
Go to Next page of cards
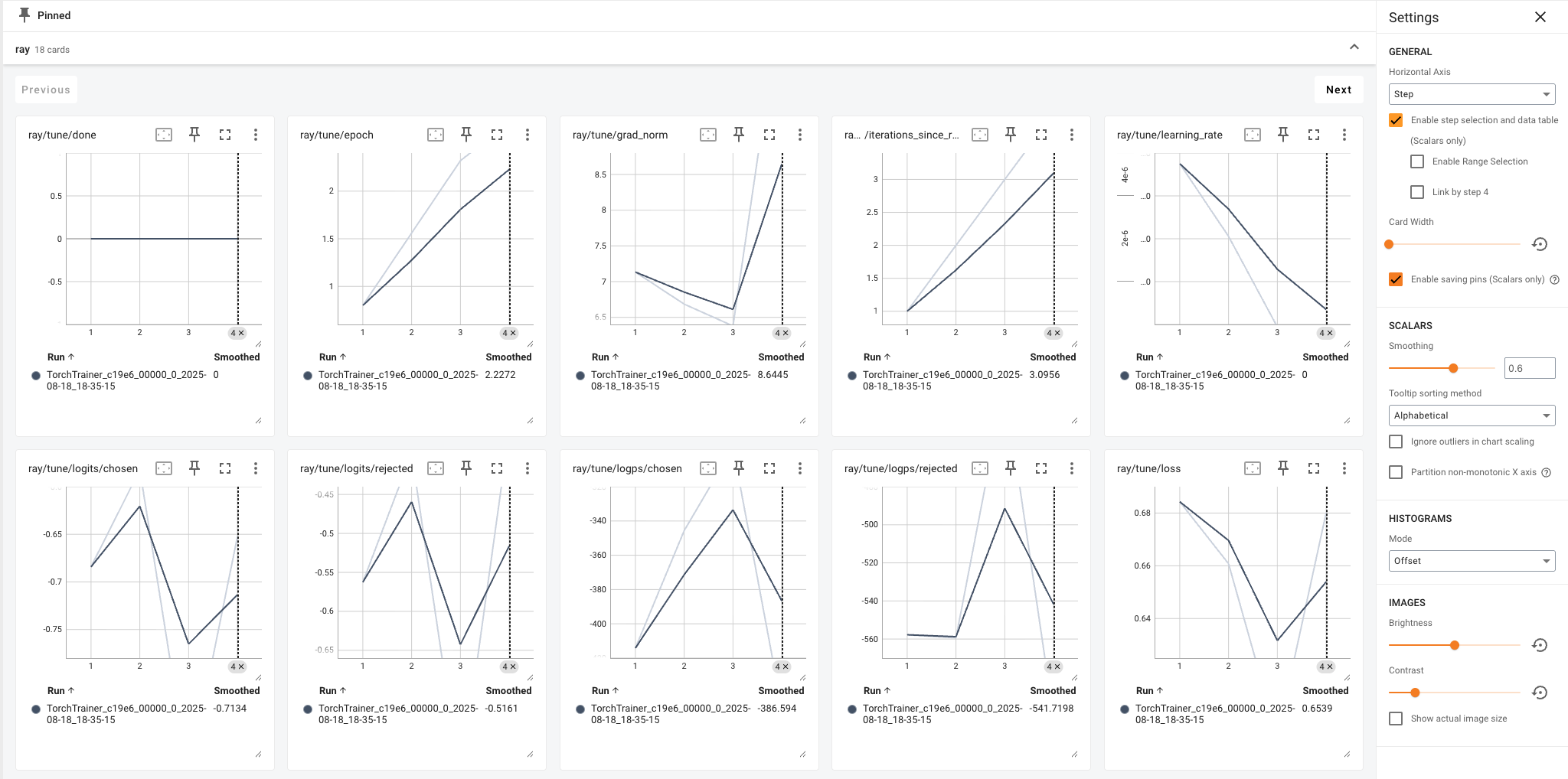tap(1338, 90)
